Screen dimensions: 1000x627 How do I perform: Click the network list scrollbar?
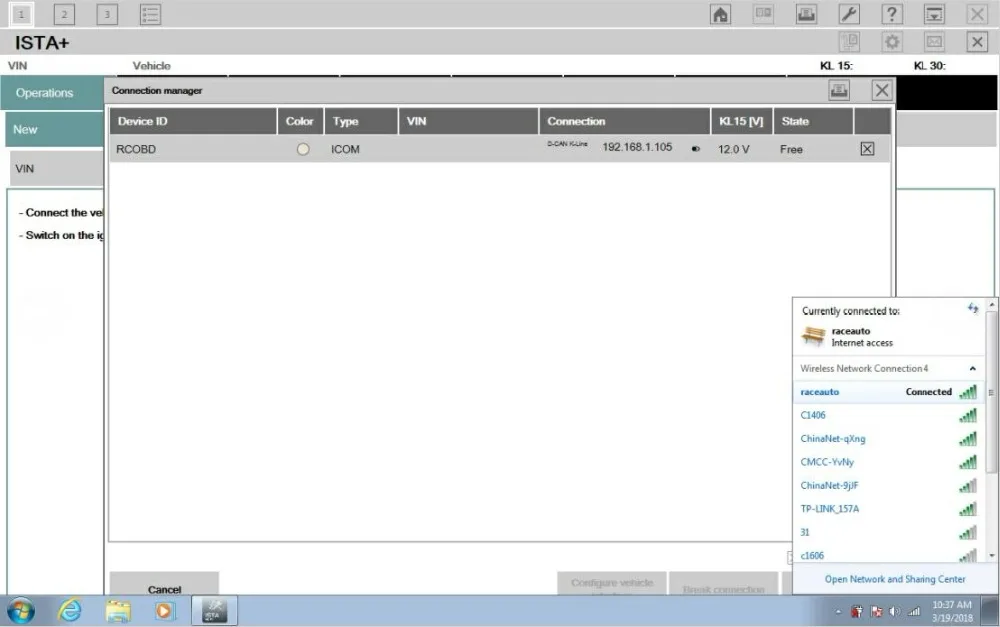click(991, 392)
